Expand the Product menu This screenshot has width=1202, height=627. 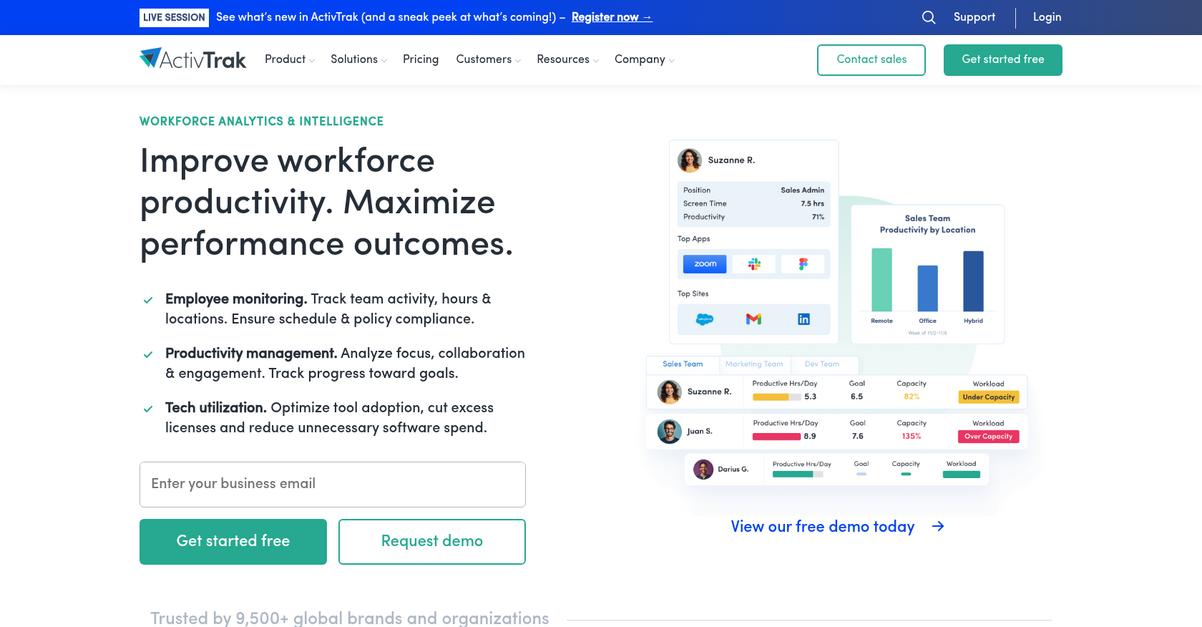coord(289,60)
